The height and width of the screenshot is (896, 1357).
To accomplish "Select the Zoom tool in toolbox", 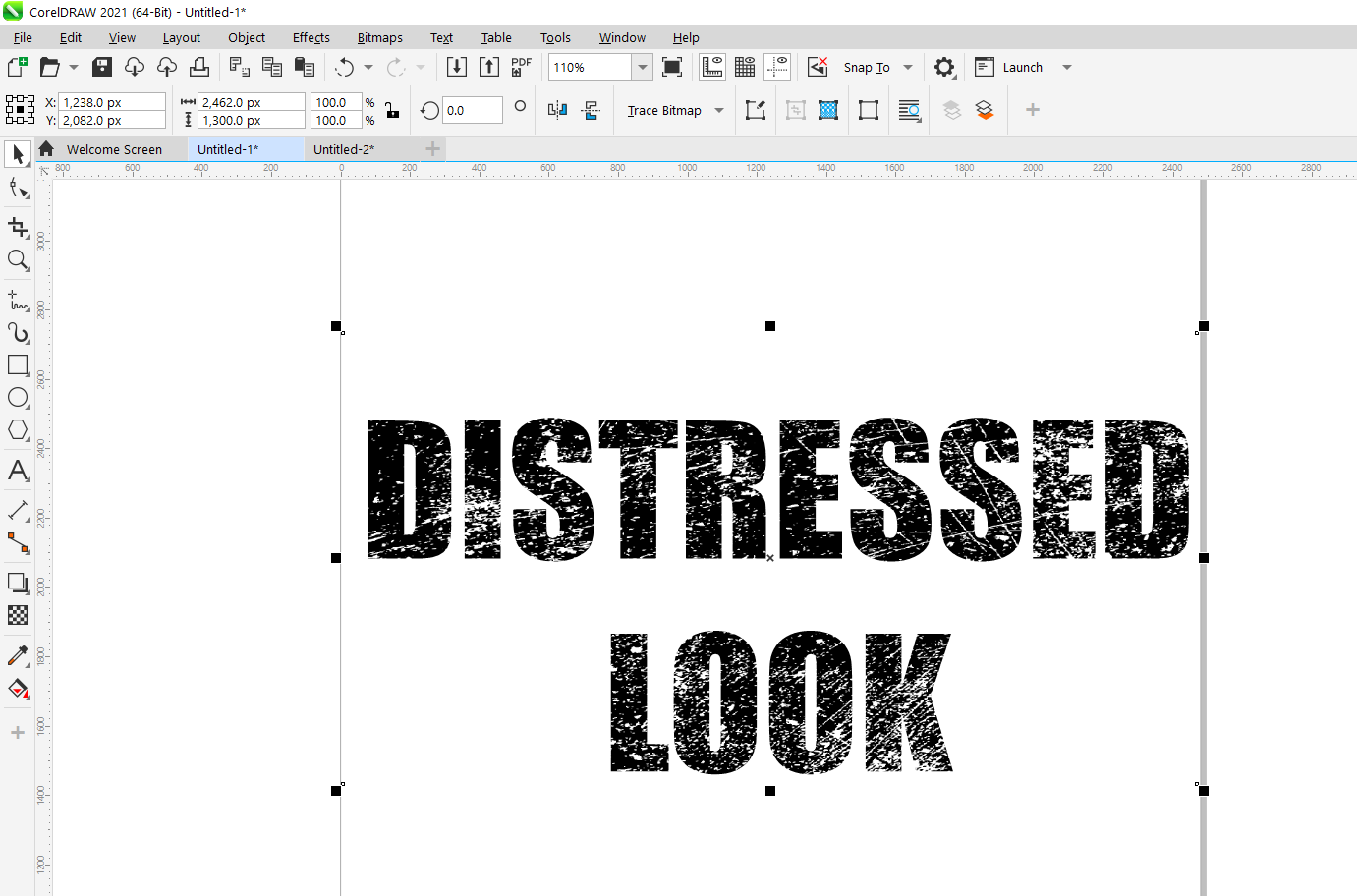I will pyautogui.click(x=18, y=260).
